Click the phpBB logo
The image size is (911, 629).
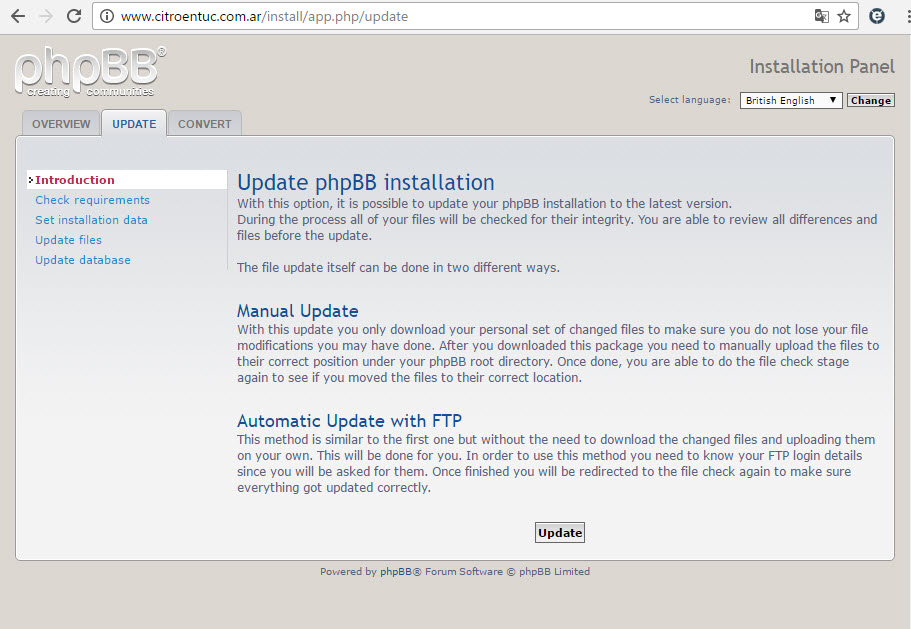tap(90, 72)
